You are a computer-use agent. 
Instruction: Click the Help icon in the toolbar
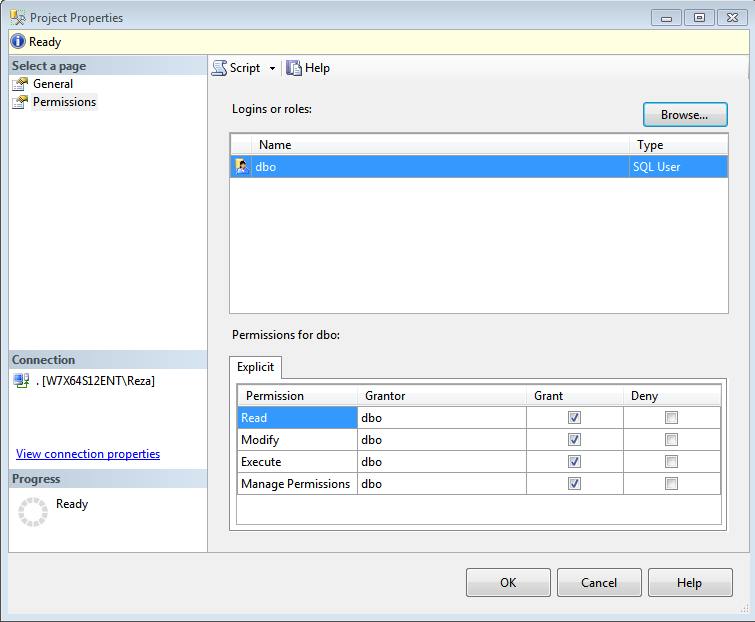[294, 68]
